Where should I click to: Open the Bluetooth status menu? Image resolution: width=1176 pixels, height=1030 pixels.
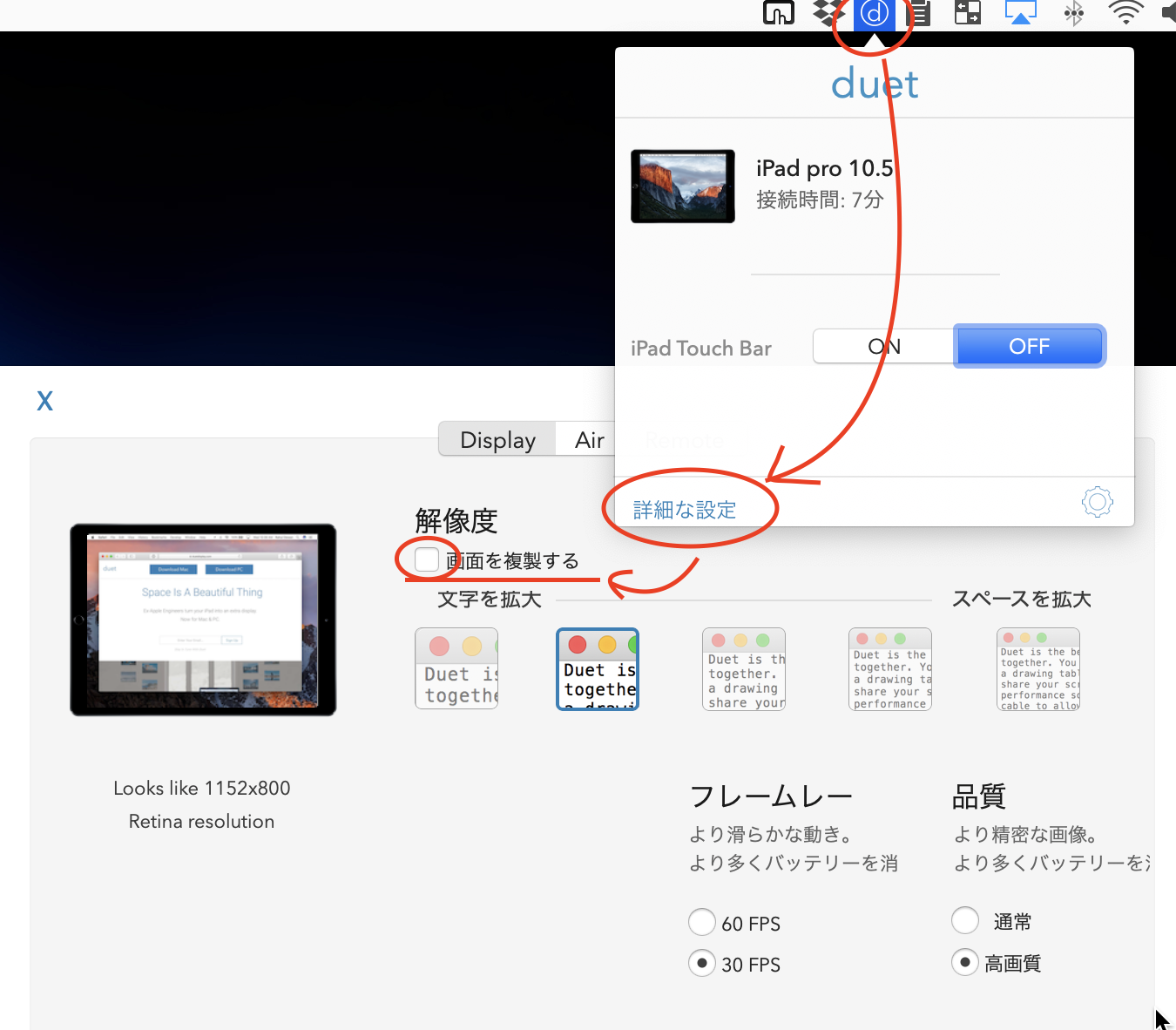pyautogui.click(x=1074, y=13)
